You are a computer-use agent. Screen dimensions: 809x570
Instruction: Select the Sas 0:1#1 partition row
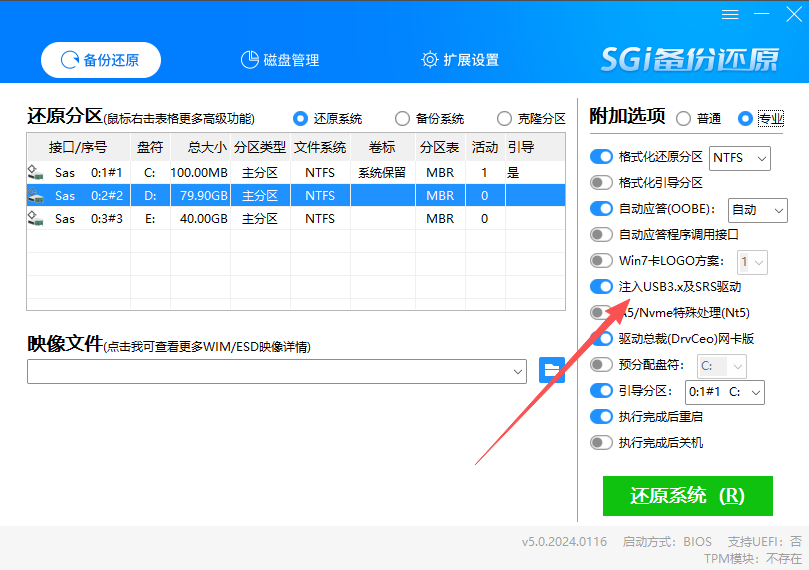click(x=296, y=172)
